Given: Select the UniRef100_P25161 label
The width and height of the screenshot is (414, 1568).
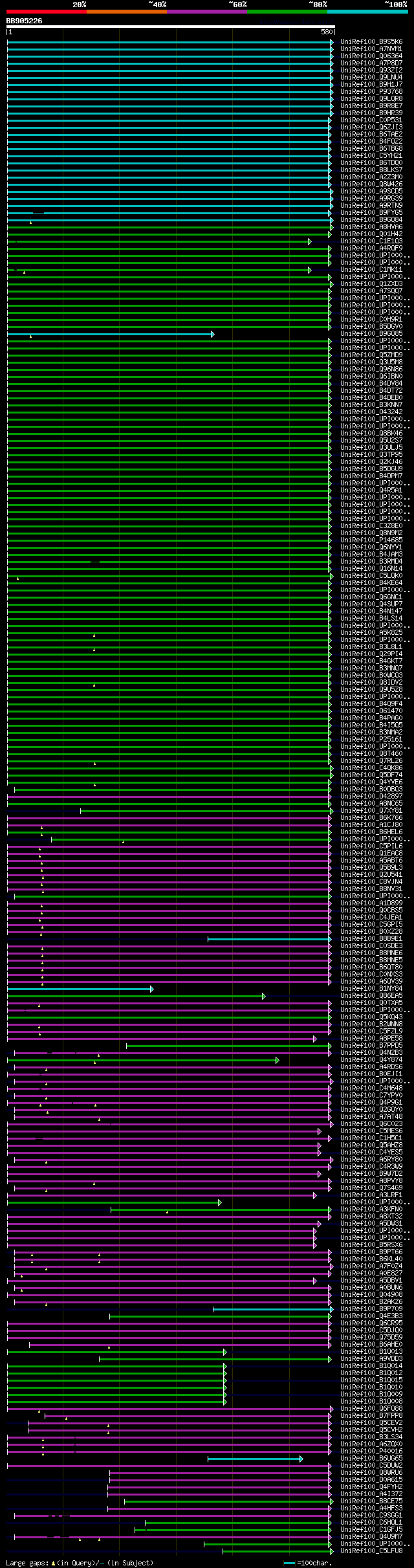Looking at the screenshot, I should tap(371, 739).
